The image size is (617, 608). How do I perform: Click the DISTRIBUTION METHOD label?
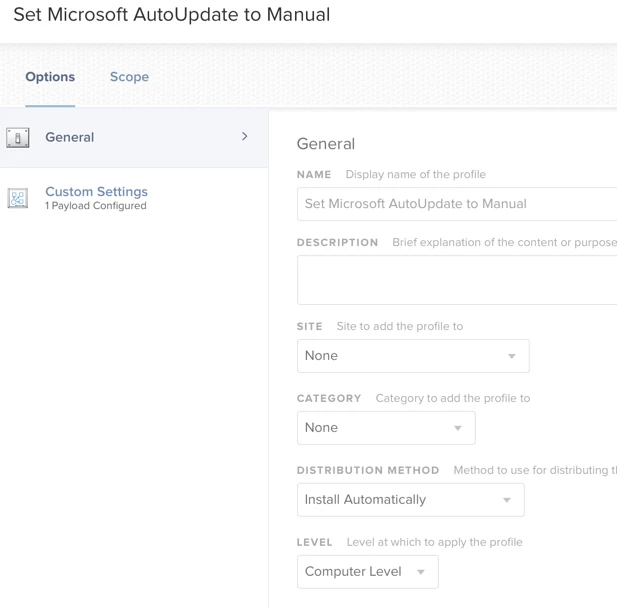[x=368, y=470]
